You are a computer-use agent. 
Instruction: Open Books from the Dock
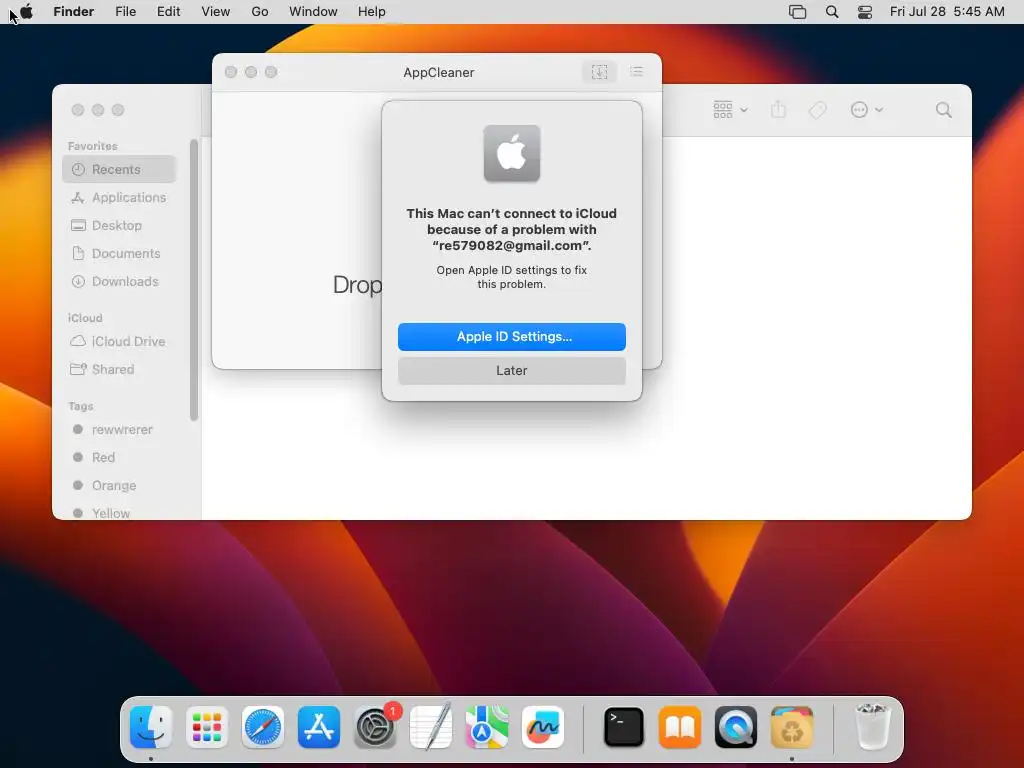click(680, 727)
